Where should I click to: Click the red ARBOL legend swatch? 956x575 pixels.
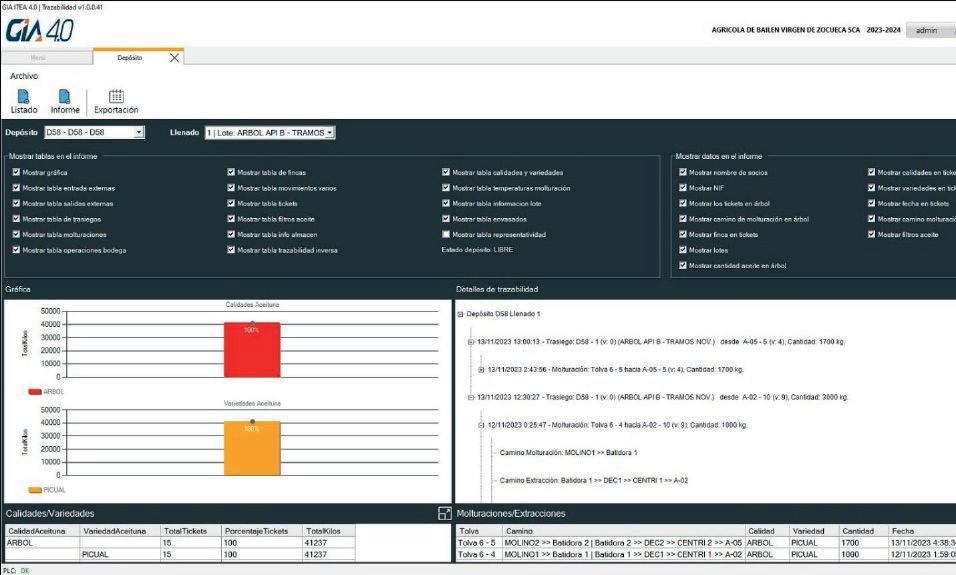[35, 391]
